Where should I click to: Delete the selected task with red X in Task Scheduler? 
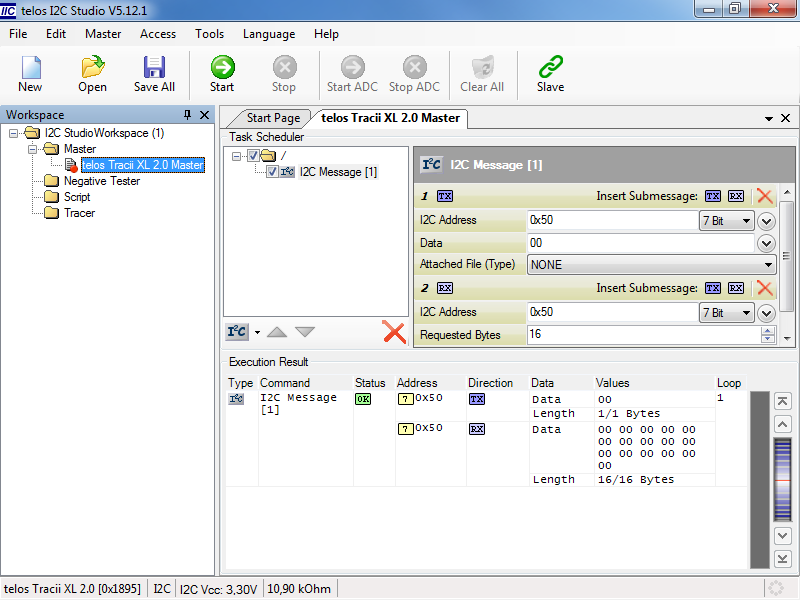pos(395,332)
